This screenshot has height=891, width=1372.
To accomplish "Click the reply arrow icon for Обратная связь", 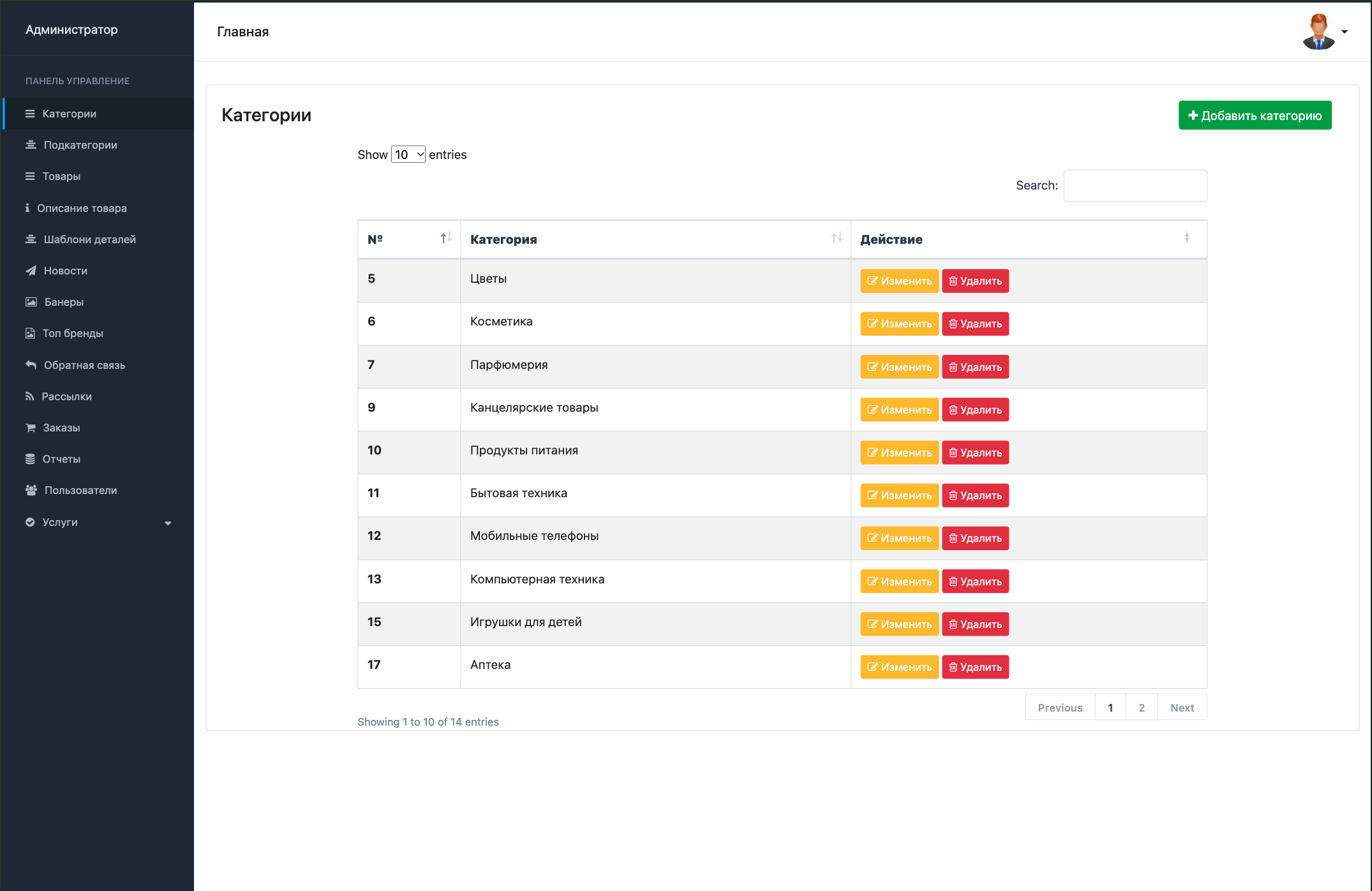I will point(31,365).
